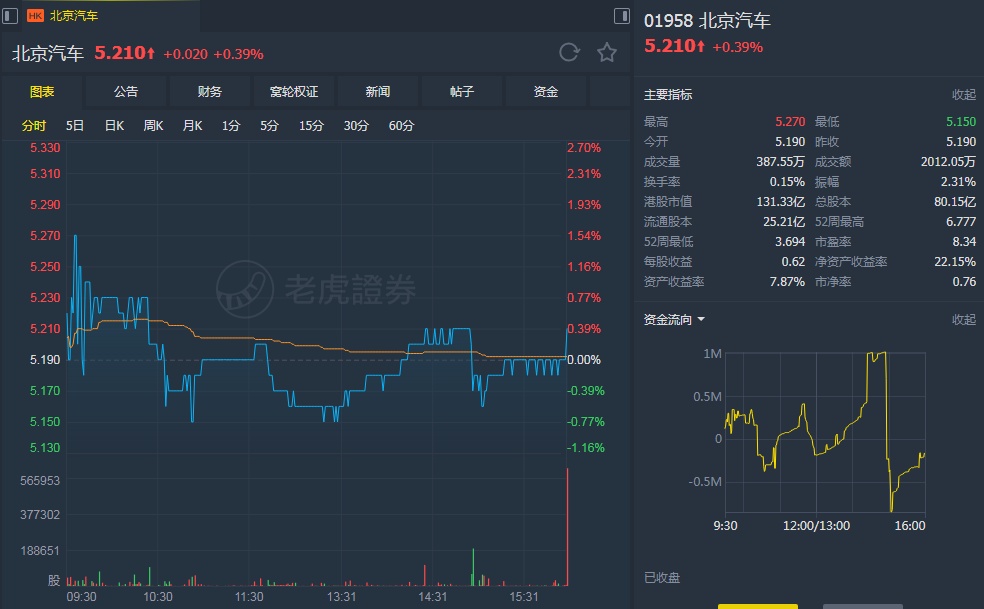Open the 公告 tab
The image size is (984, 609).
[x=126, y=92]
